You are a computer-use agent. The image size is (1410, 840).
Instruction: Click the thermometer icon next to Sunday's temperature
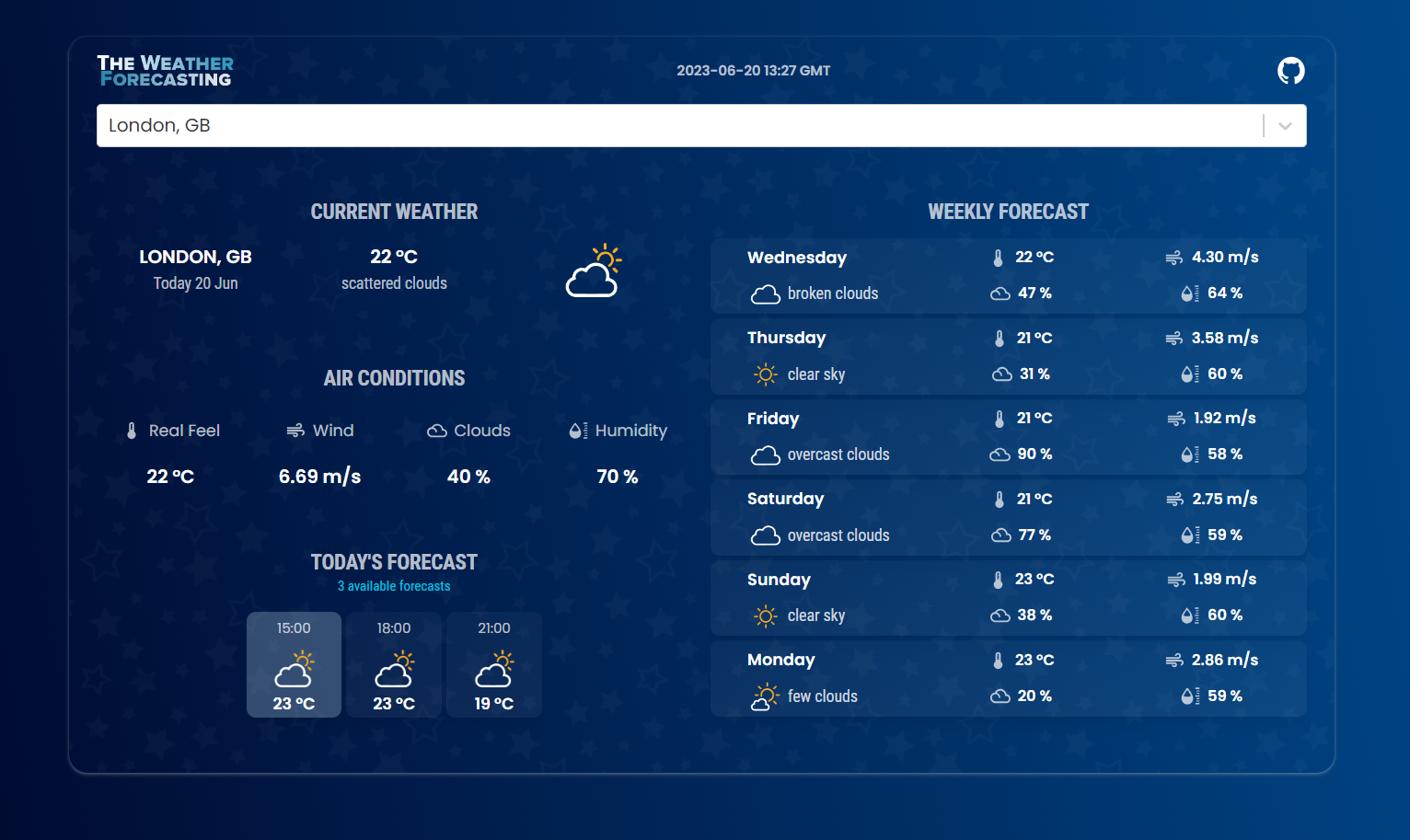pos(998,580)
